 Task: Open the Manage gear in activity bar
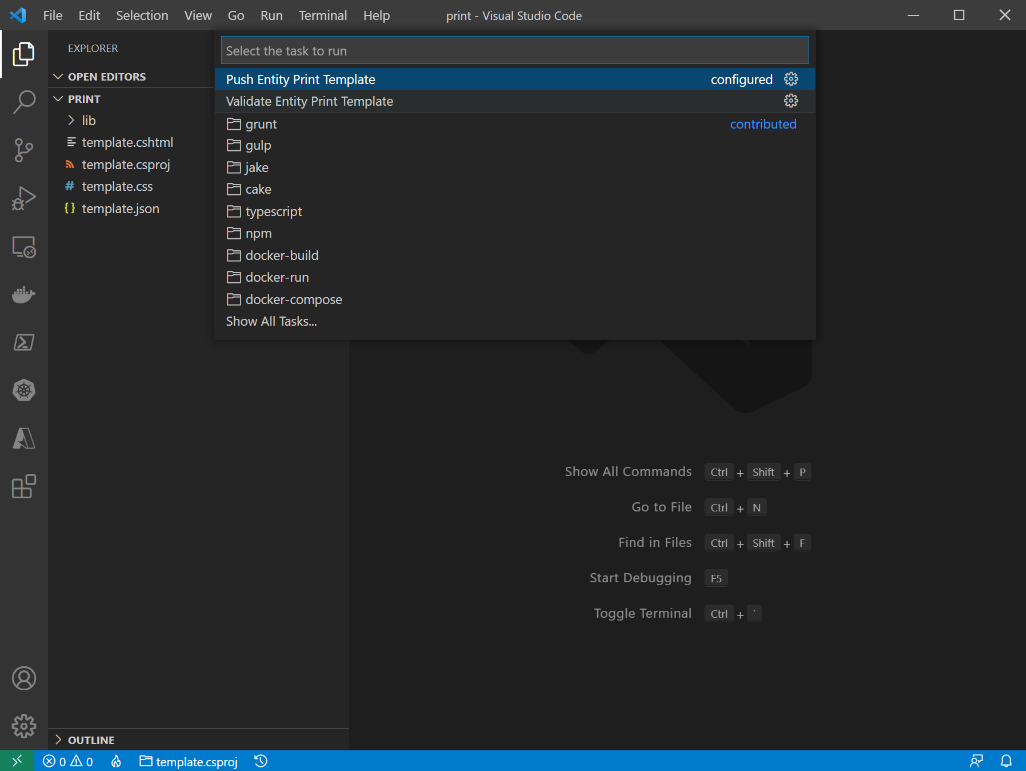click(x=24, y=726)
